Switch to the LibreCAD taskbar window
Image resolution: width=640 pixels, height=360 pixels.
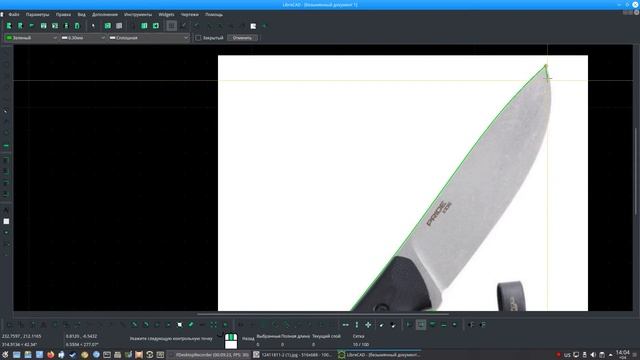pyautogui.click(x=379, y=355)
